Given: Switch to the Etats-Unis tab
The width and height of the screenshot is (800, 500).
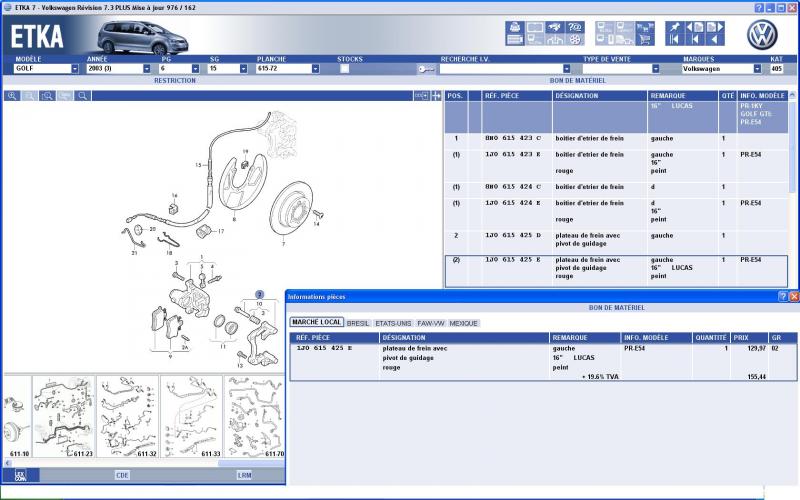Looking at the screenshot, I should click(393, 323).
